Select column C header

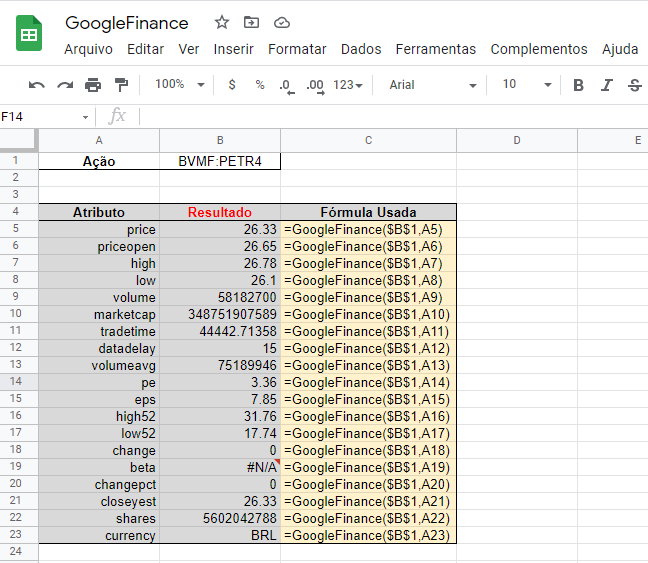click(368, 141)
